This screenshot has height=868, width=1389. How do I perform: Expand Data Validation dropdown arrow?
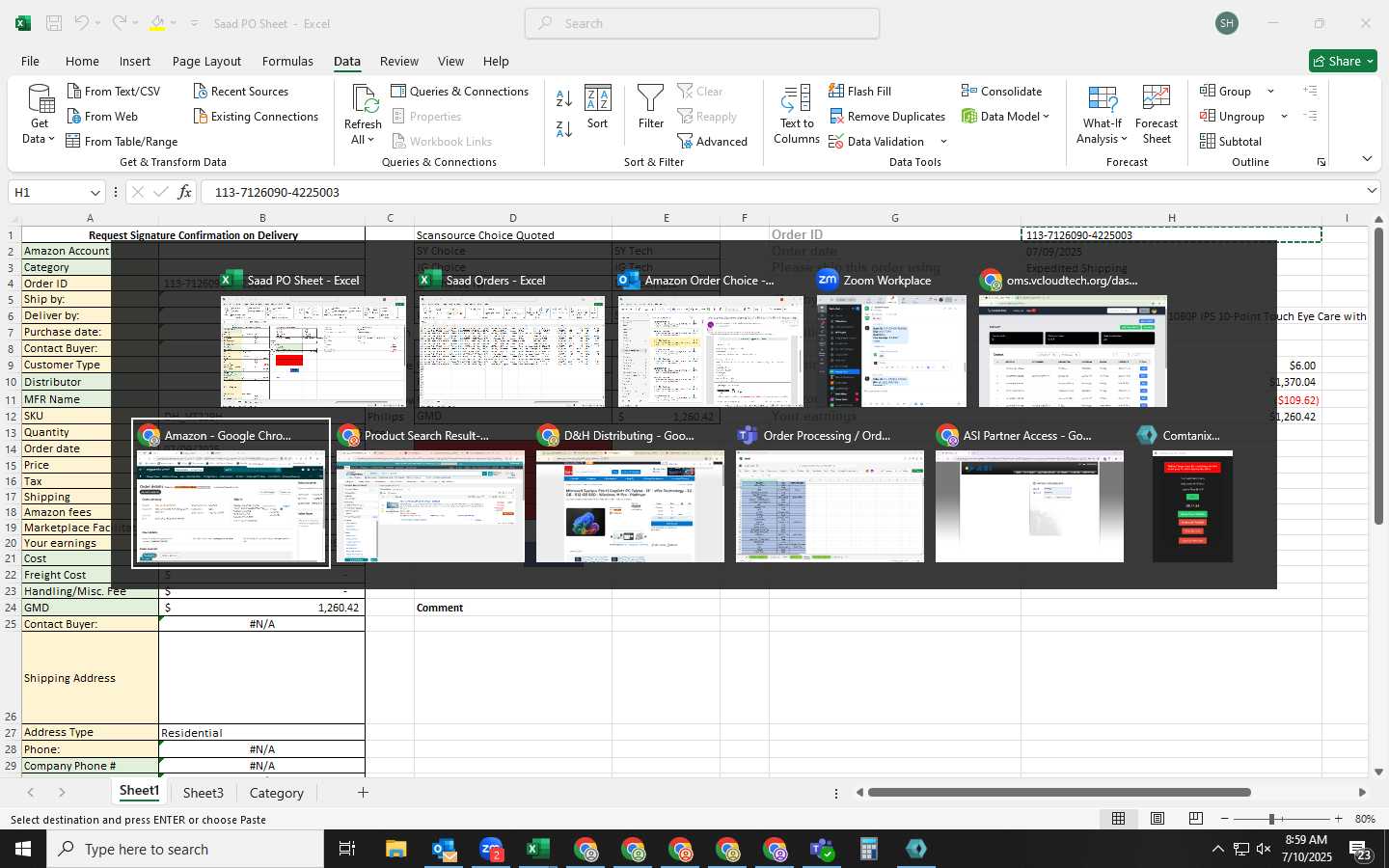(x=943, y=142)
